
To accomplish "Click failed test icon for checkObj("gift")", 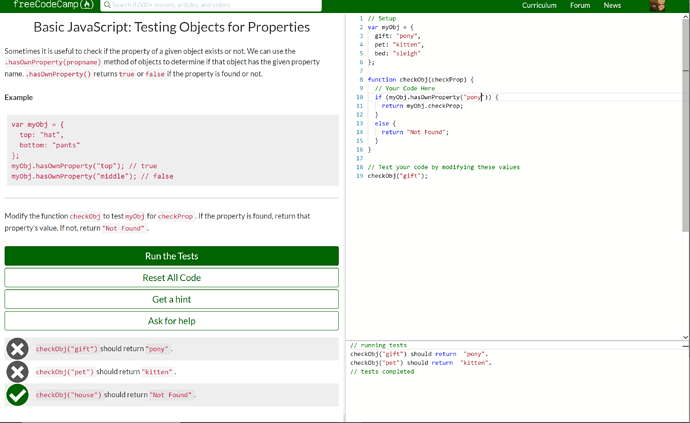I will click(17, 349).
